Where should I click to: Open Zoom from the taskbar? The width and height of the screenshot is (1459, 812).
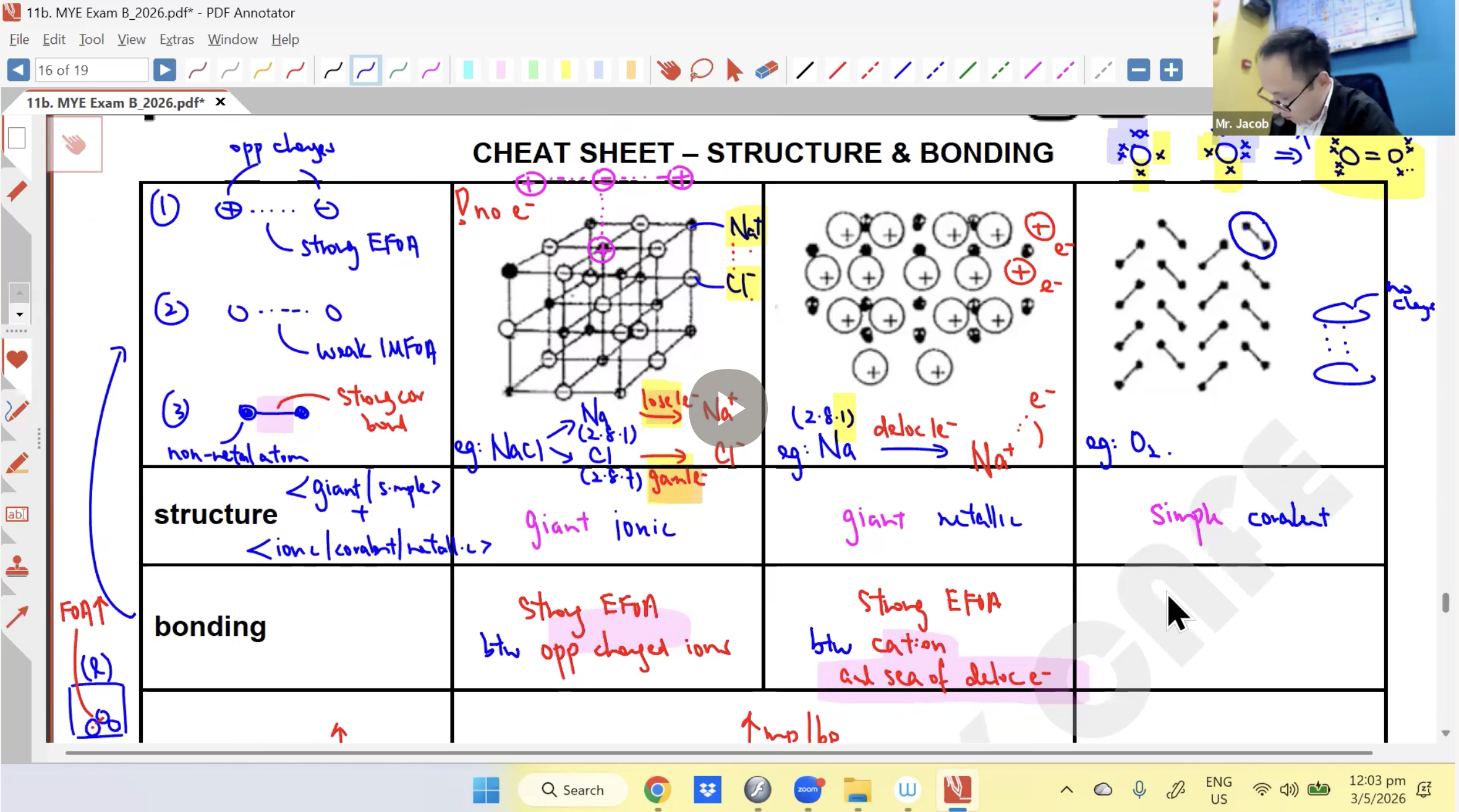click(807, 790)
